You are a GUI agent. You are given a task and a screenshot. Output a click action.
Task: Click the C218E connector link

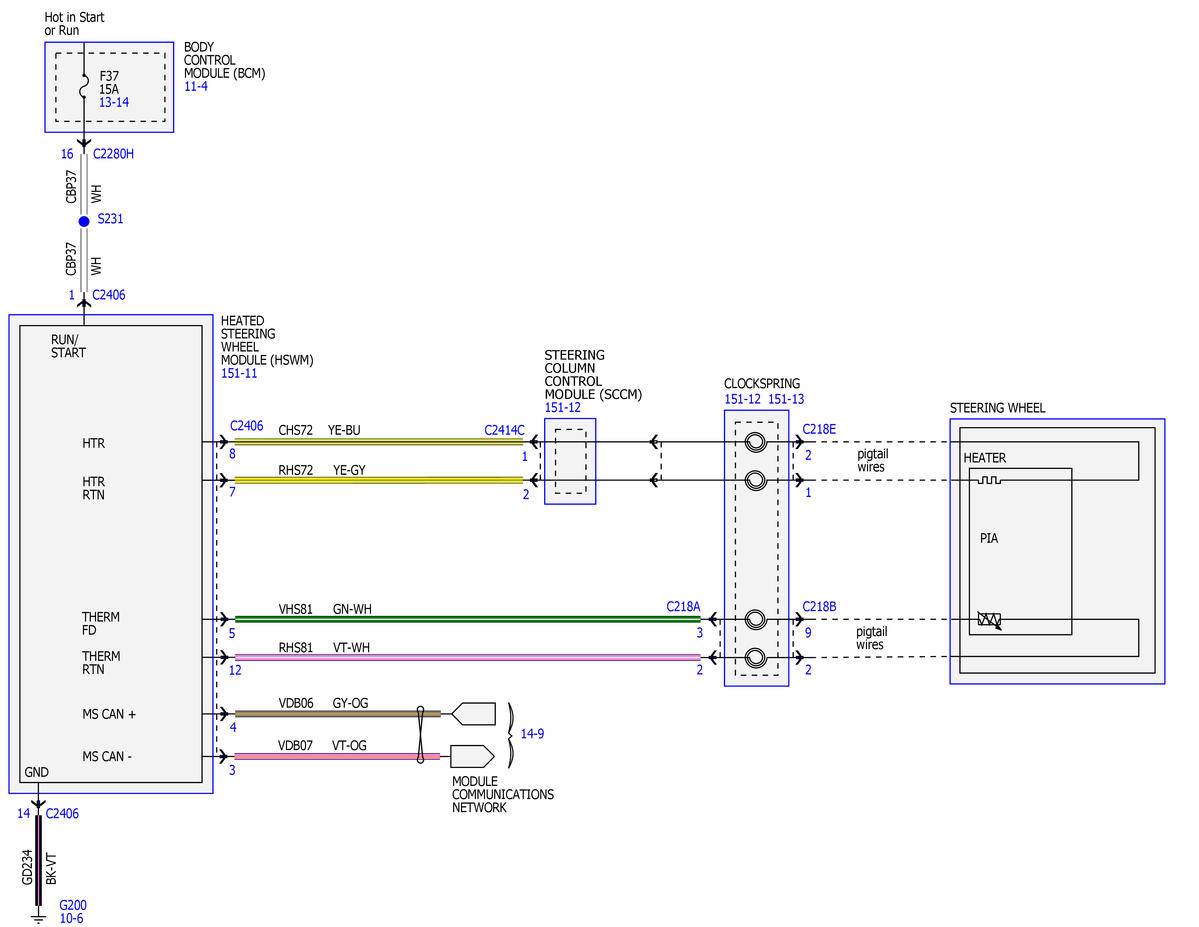pos(819,429)
